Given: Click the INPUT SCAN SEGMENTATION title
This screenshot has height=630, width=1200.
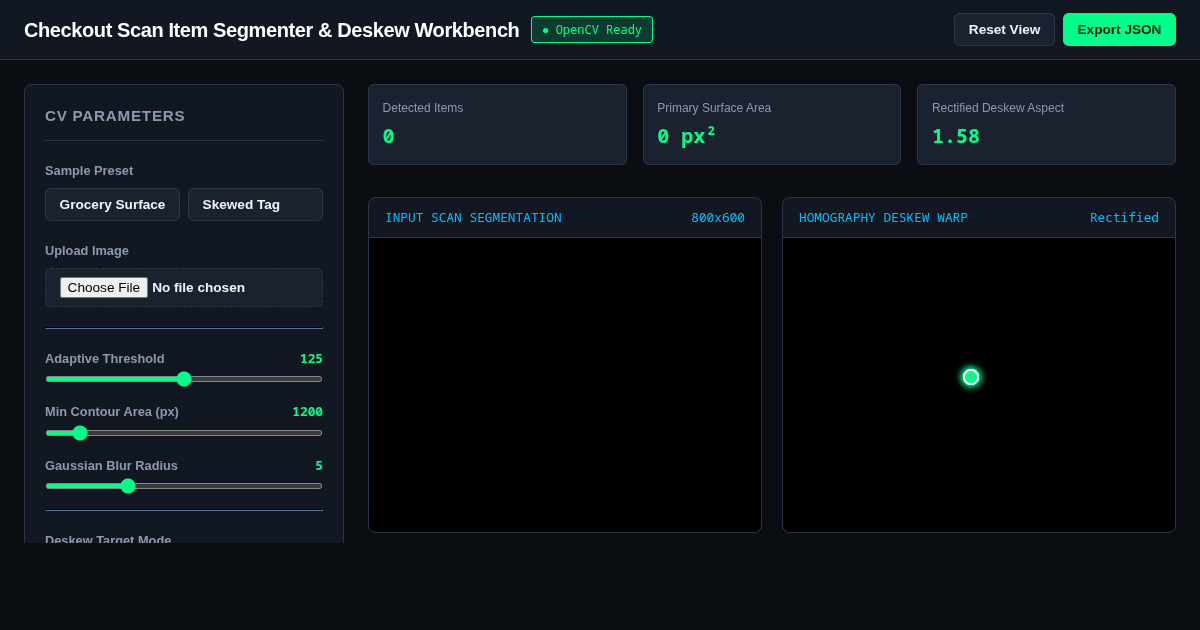Looking at the screenshot, I should [x=473, y=218].
